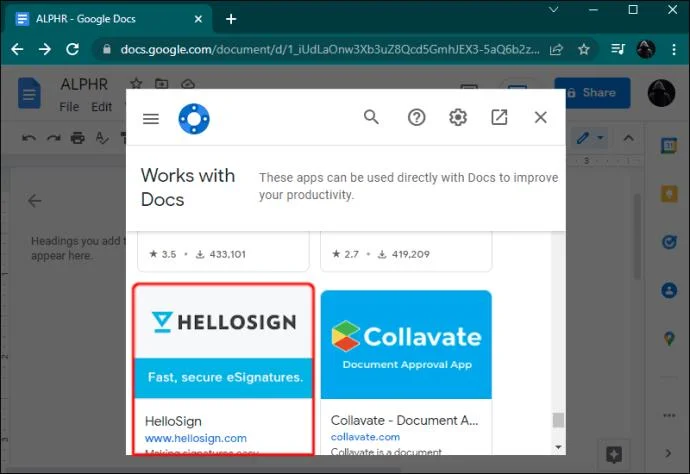This screenshot has height=474, width=690.
Task: Undo the last action in Docs
Action: point(29,139)
